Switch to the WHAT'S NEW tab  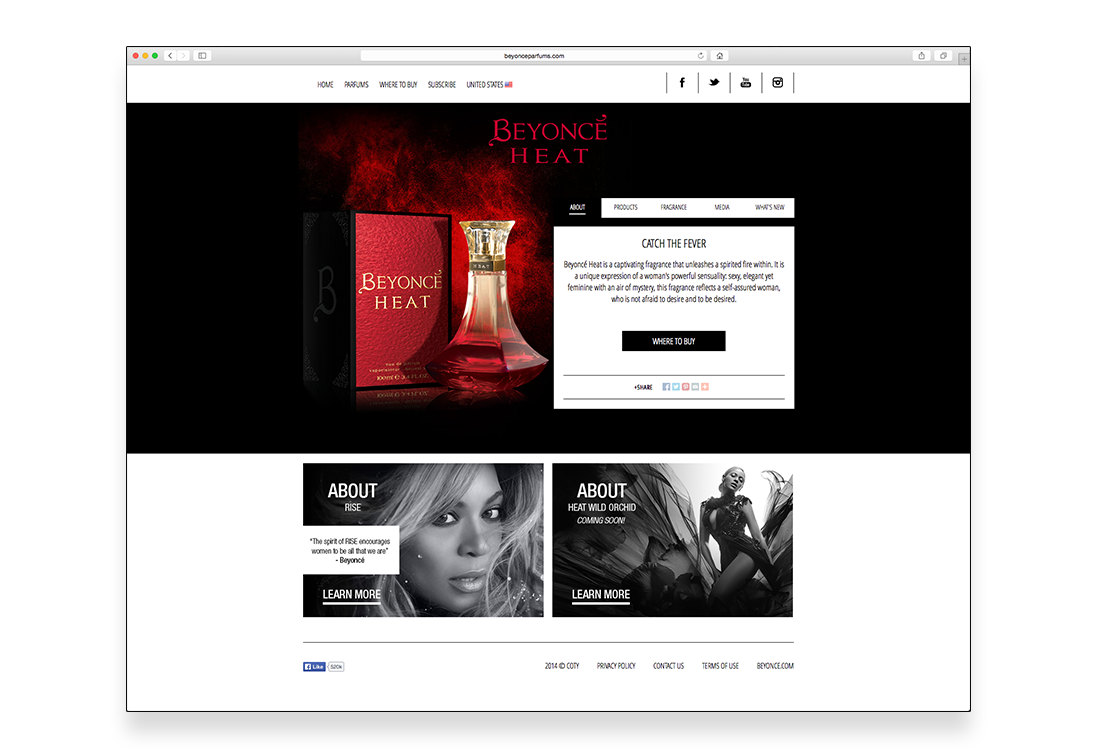tap(770, 208)
